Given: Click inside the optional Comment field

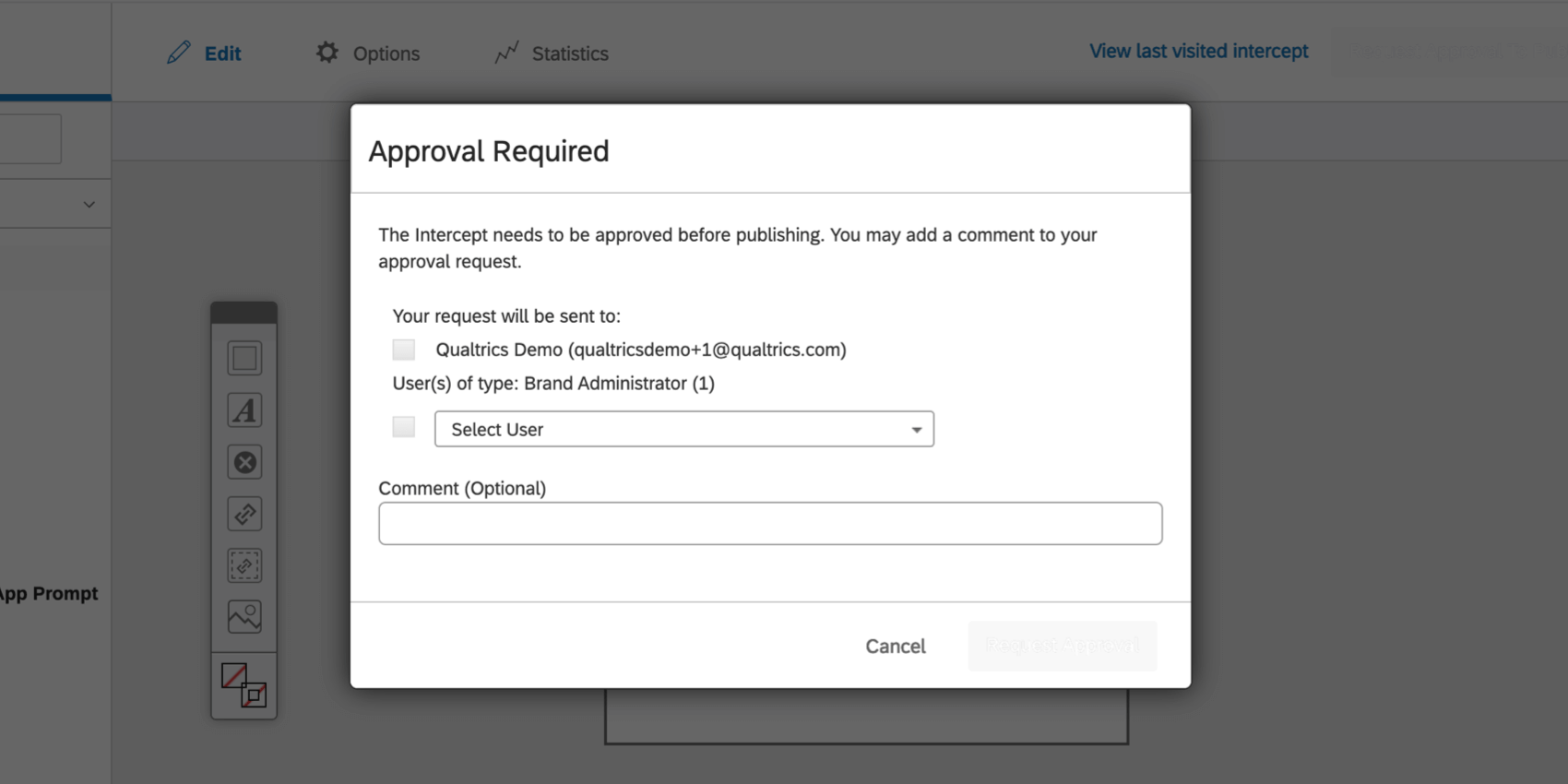Looking at the screenshot, I should 770,523.
